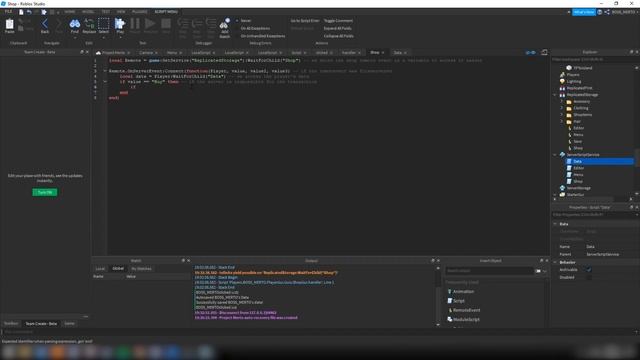Click the plugin puzzle icon in quick access bar

coord(44,12)
